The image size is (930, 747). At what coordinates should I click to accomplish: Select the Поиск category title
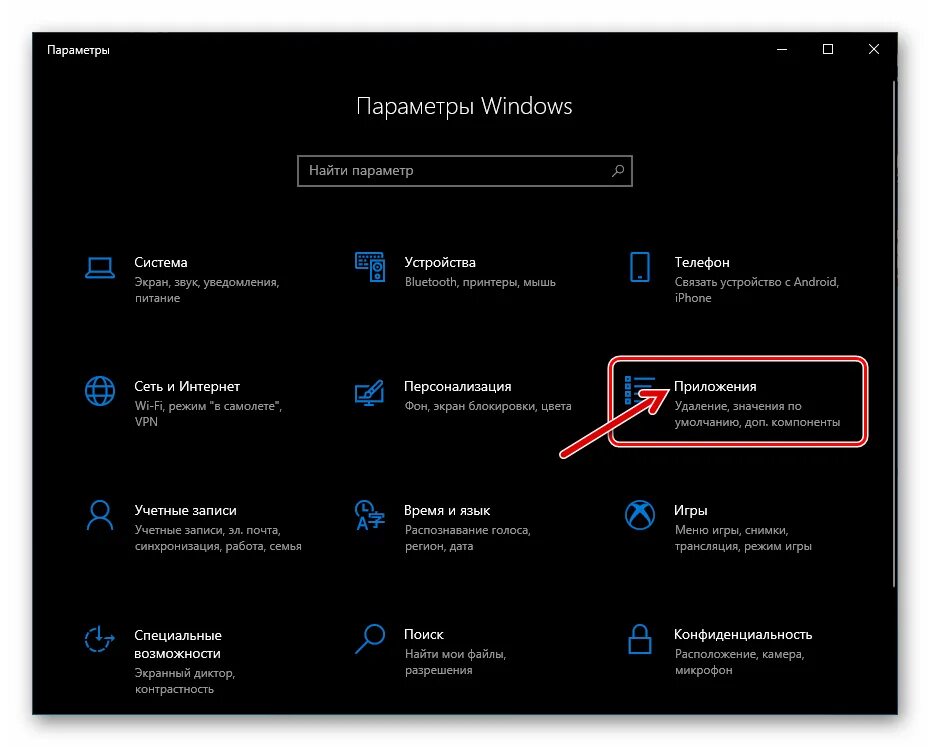click(x=423, y=634)
